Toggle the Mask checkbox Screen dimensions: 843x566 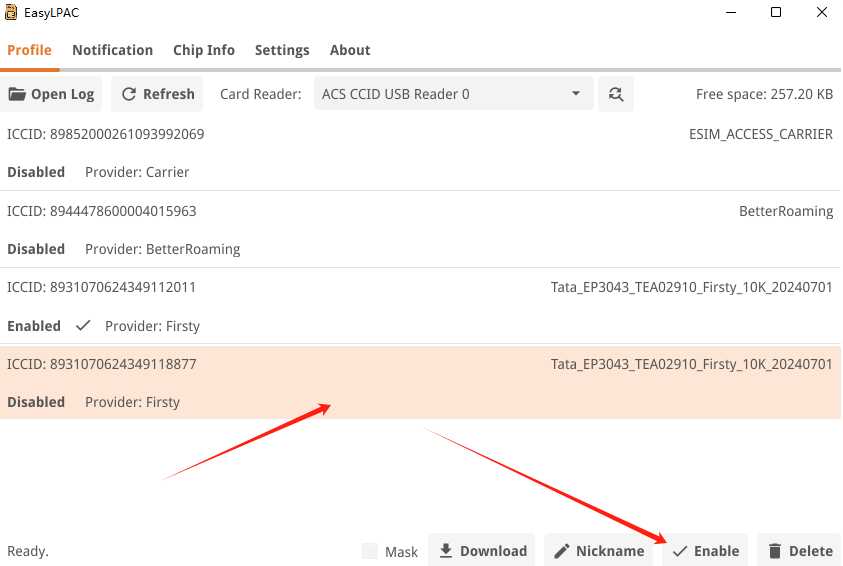(370, 551)
